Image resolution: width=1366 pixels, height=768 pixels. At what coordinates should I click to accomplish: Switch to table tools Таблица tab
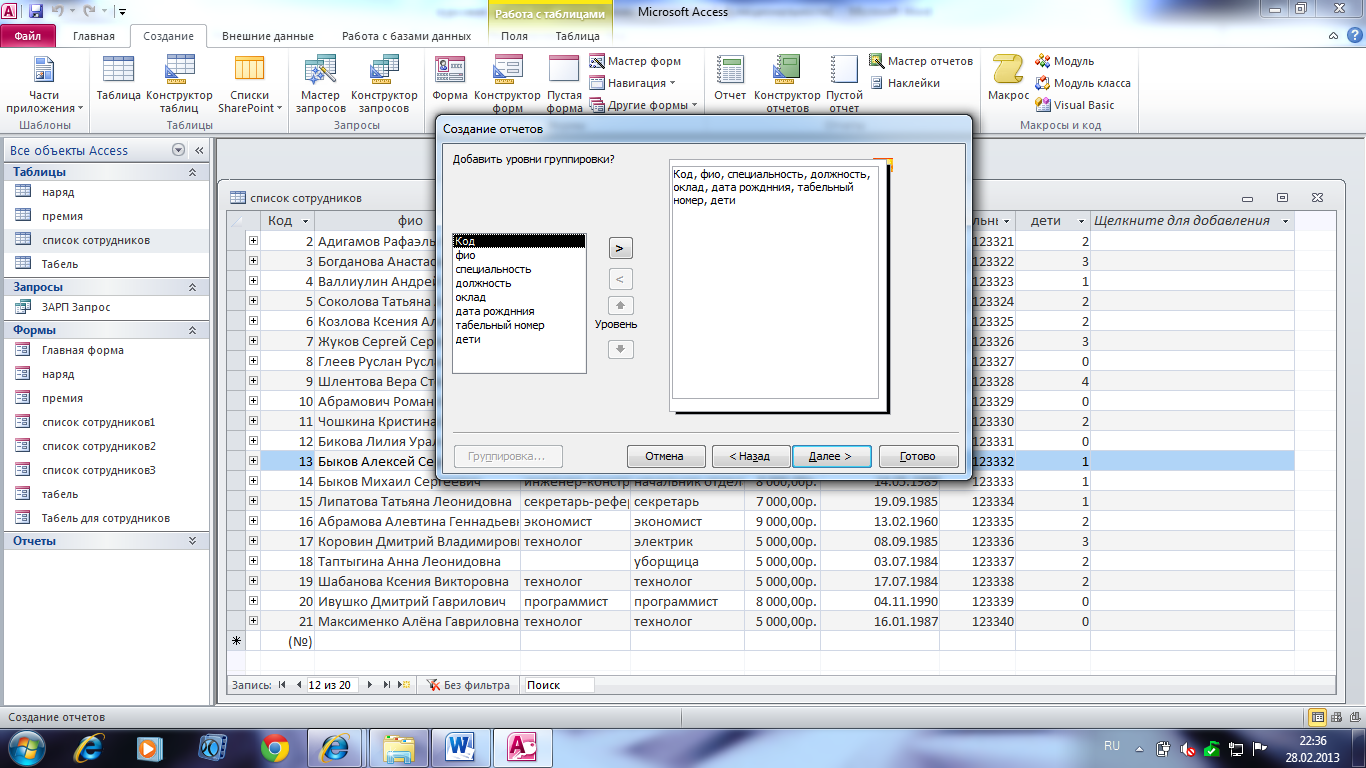(x=578, y=36)
